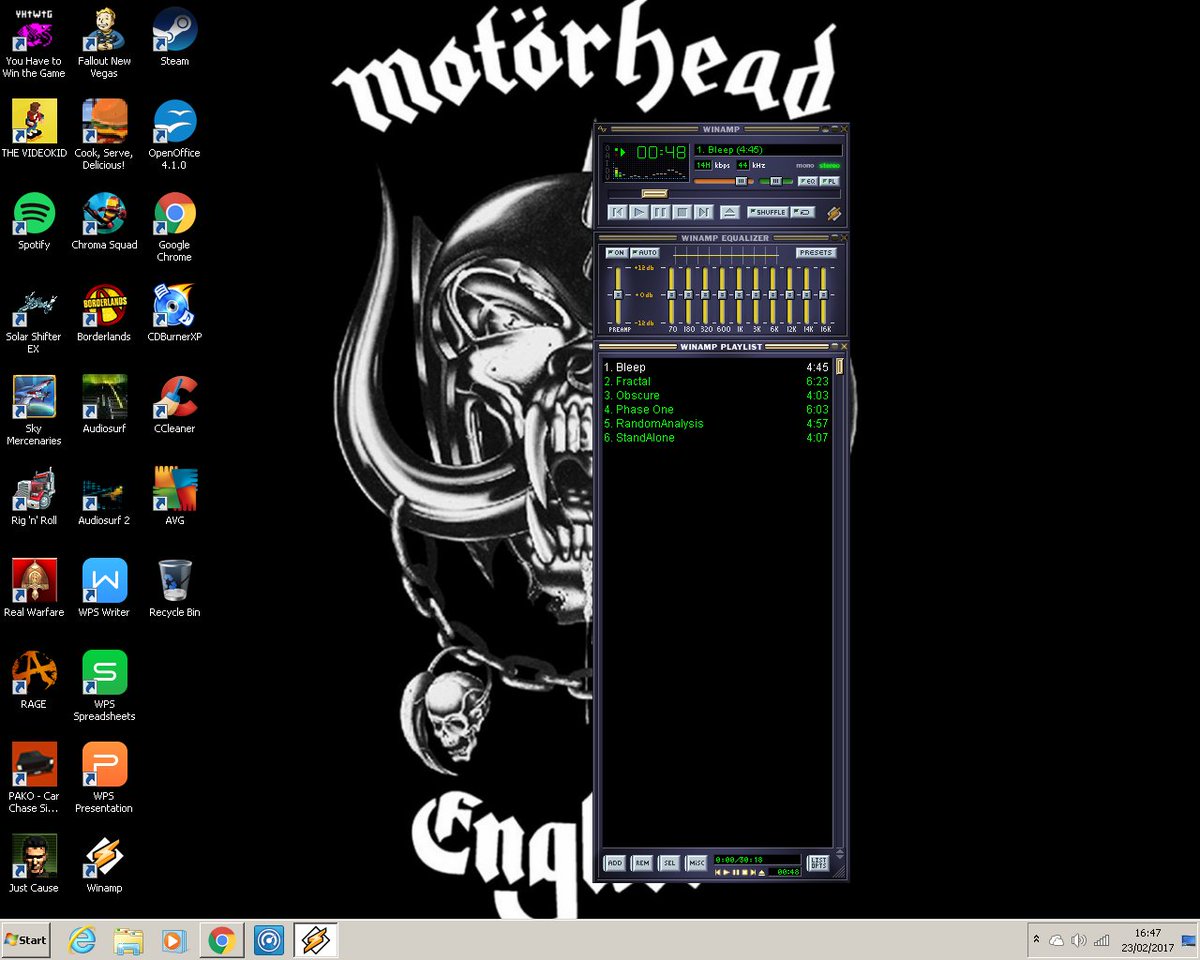
Task: Skip to next track in Winamp
Action: click(x=704, y=212)
